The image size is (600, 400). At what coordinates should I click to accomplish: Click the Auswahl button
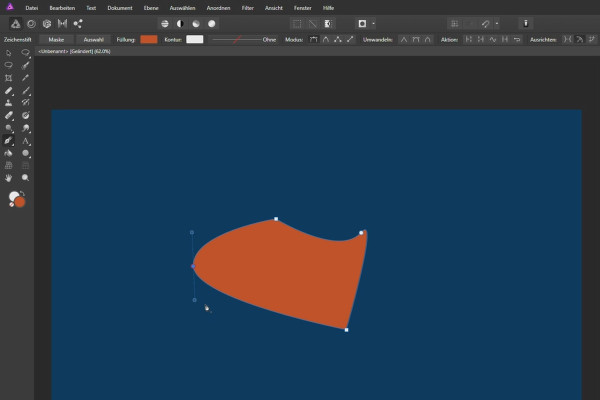(x=93, y=39)
